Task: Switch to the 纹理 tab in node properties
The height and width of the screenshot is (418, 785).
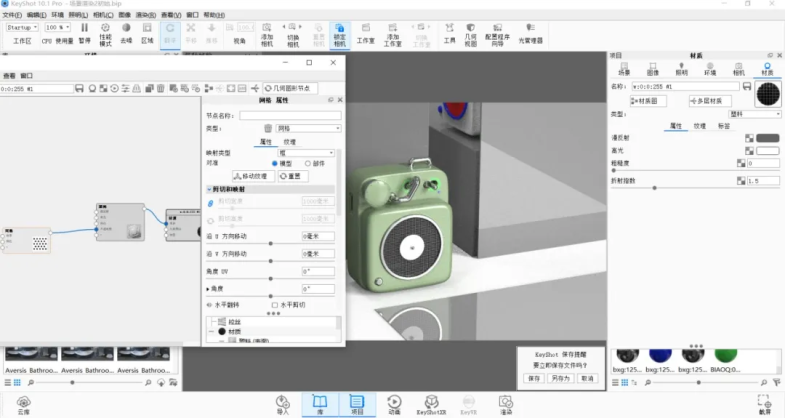Action: click(289, 142)
